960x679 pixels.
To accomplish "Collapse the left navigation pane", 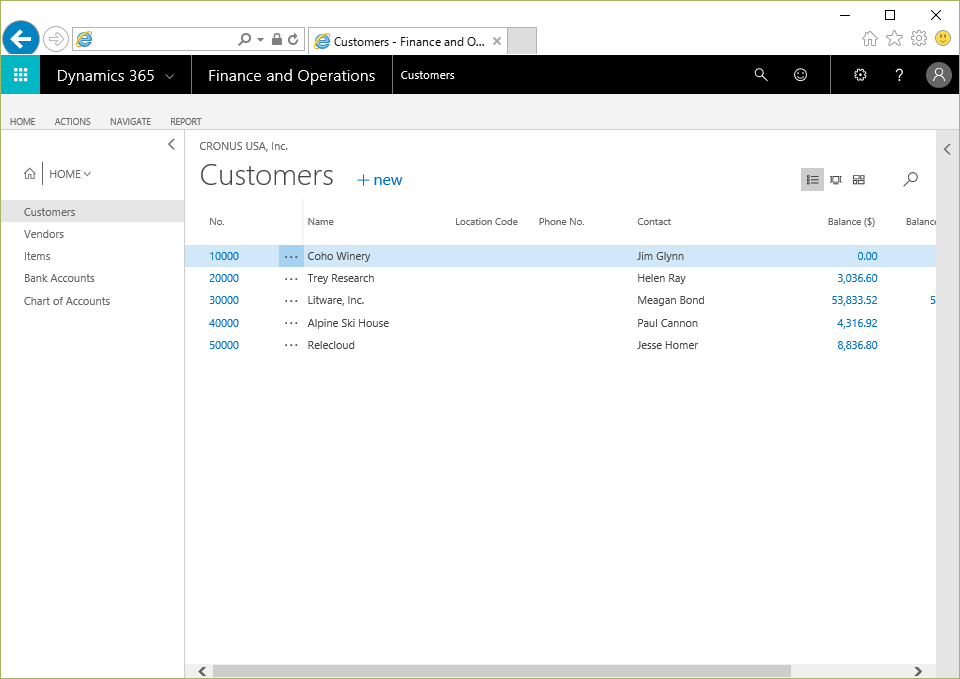I will click(171, 144).
